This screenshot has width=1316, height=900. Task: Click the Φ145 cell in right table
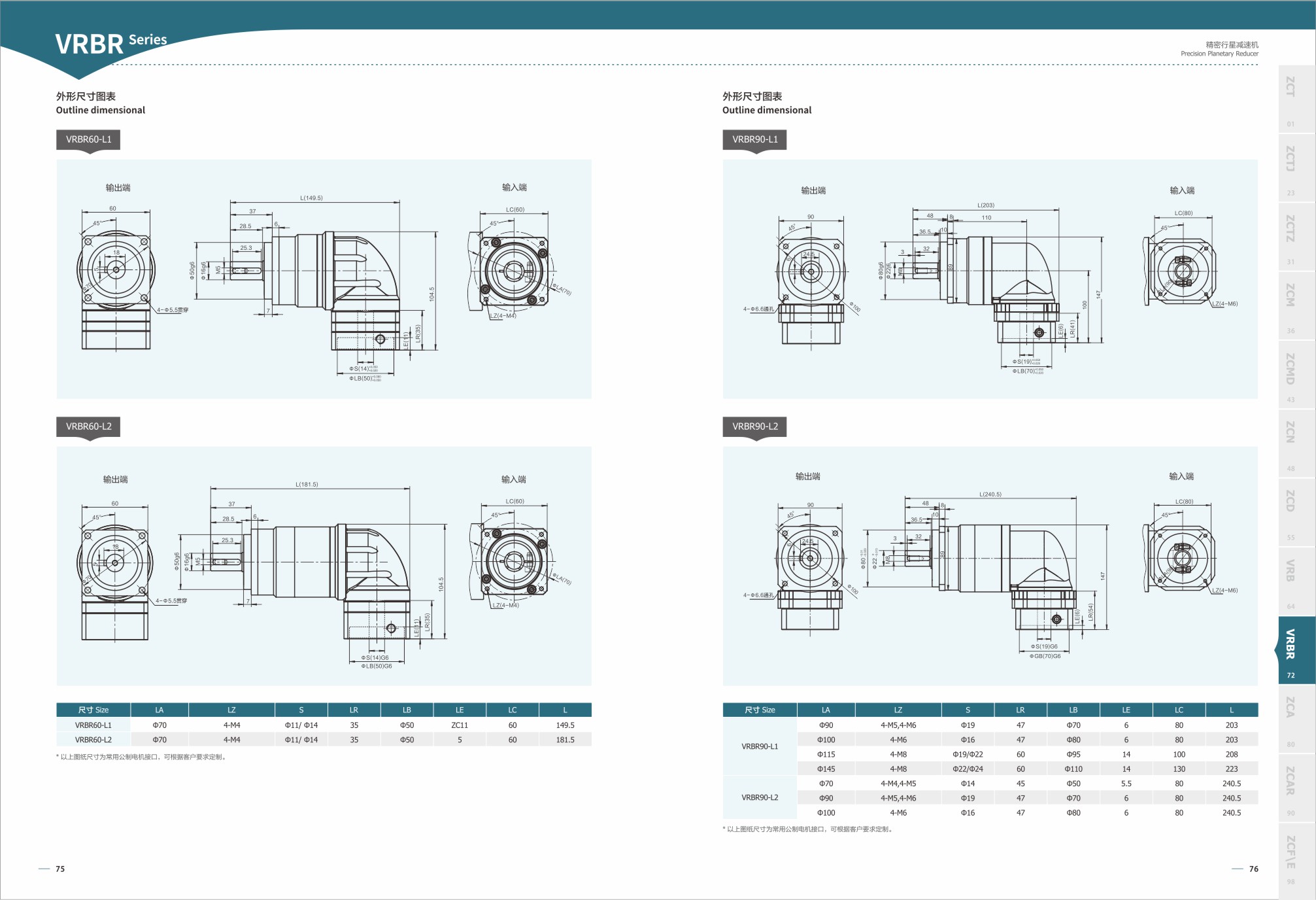click(826, 769)
